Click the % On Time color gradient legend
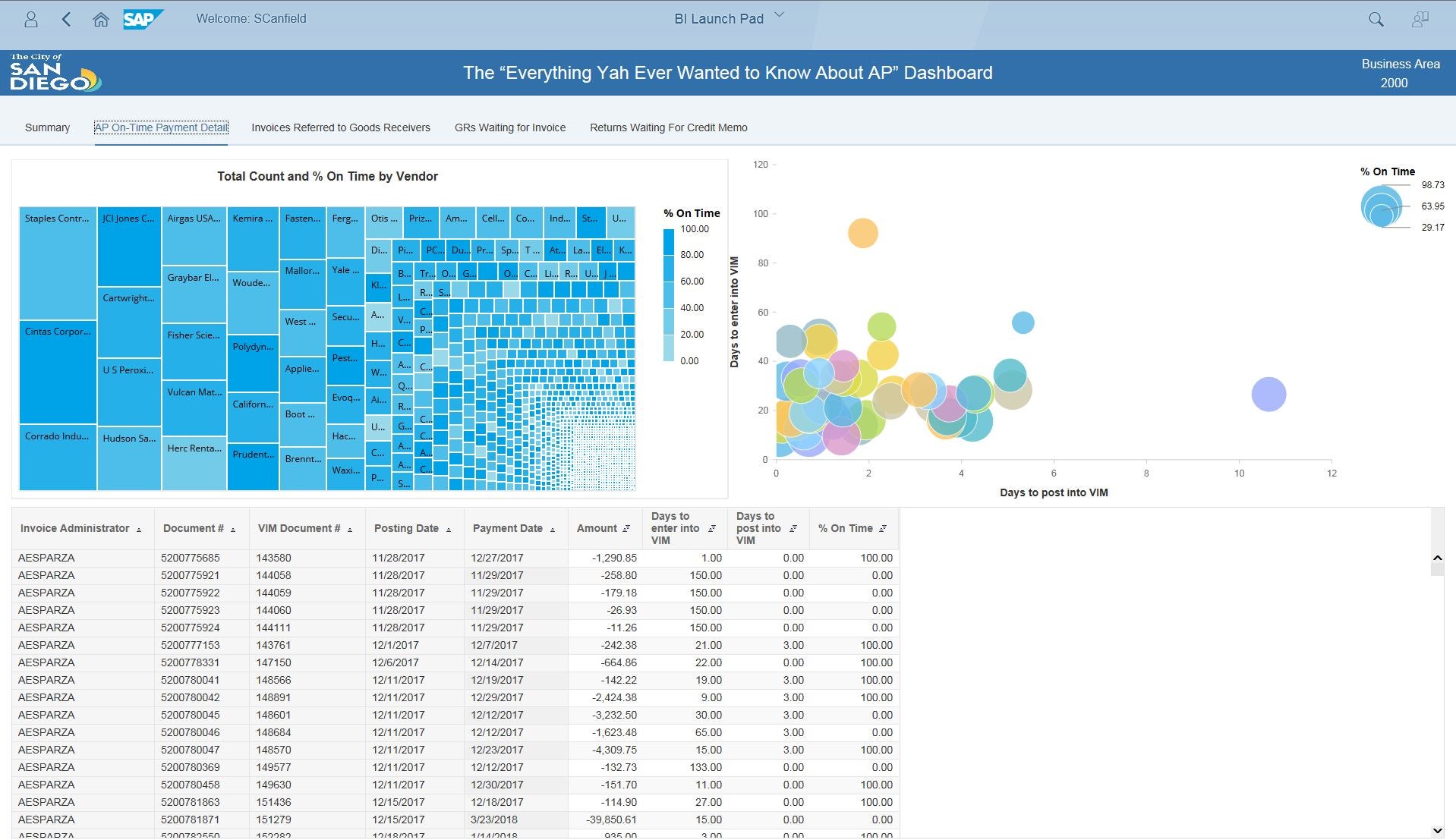Image resolution: width=1456 pixels, height=840 pixels. [668, 295]
